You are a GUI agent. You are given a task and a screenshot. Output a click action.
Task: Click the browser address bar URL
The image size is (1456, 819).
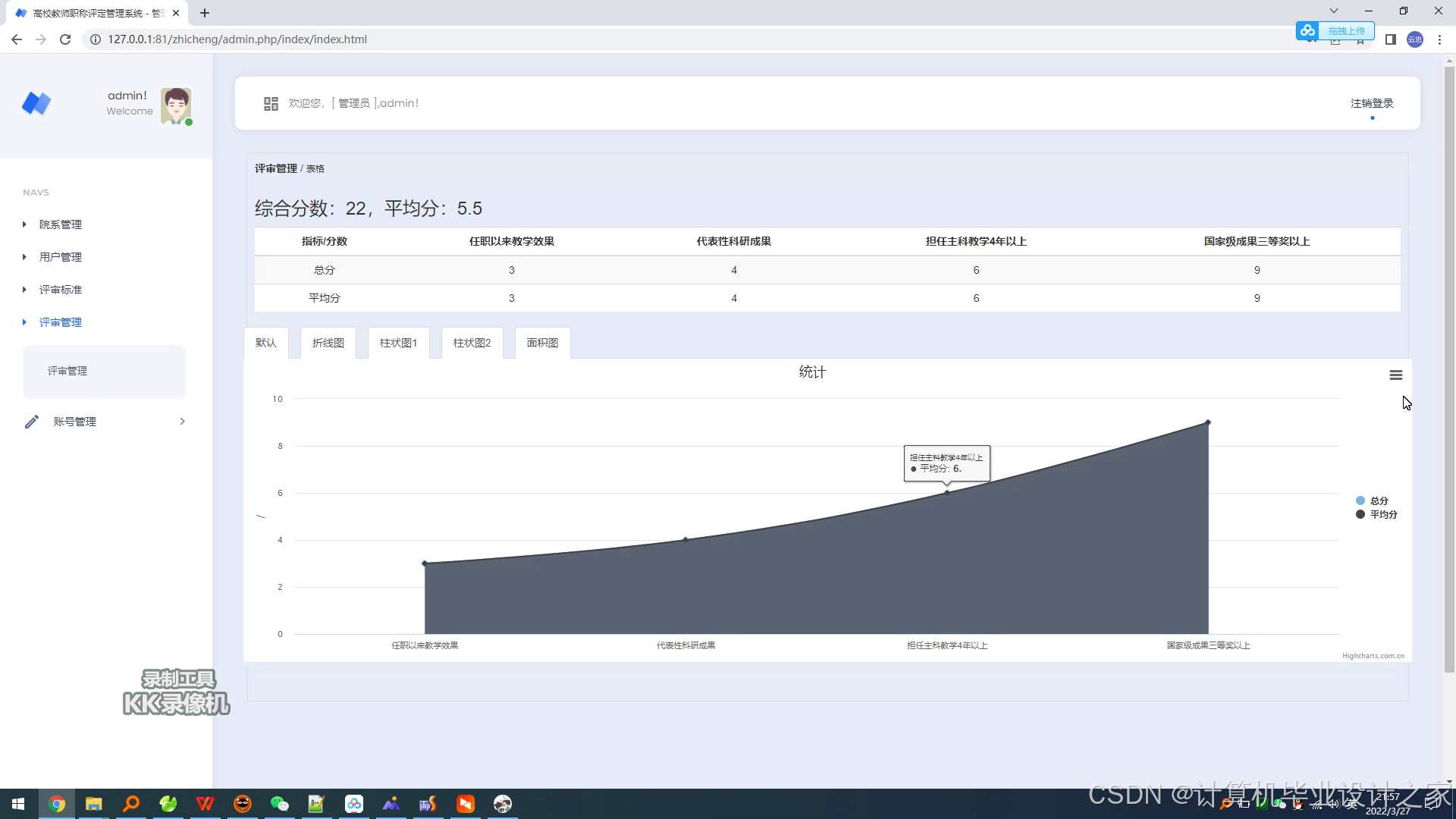click(x=237, y=39)
